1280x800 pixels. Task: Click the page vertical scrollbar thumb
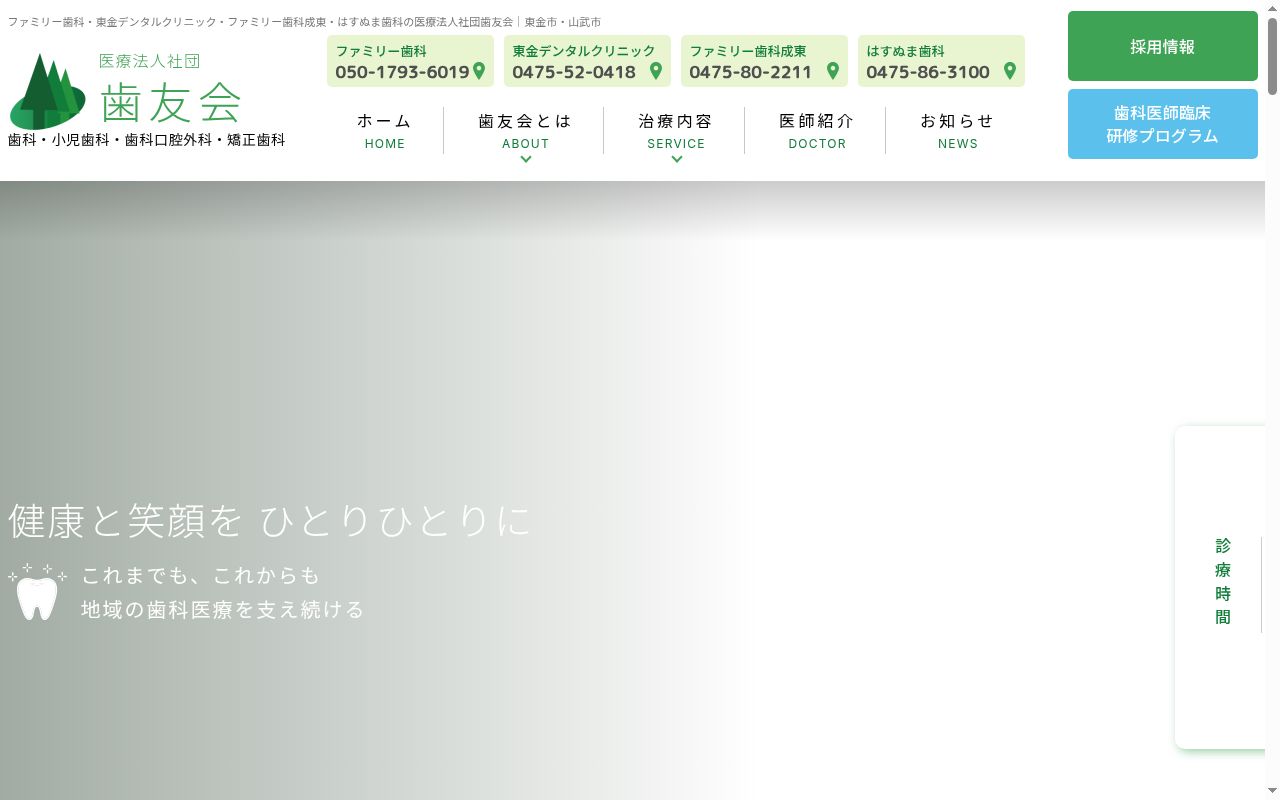click(1272, 55)
